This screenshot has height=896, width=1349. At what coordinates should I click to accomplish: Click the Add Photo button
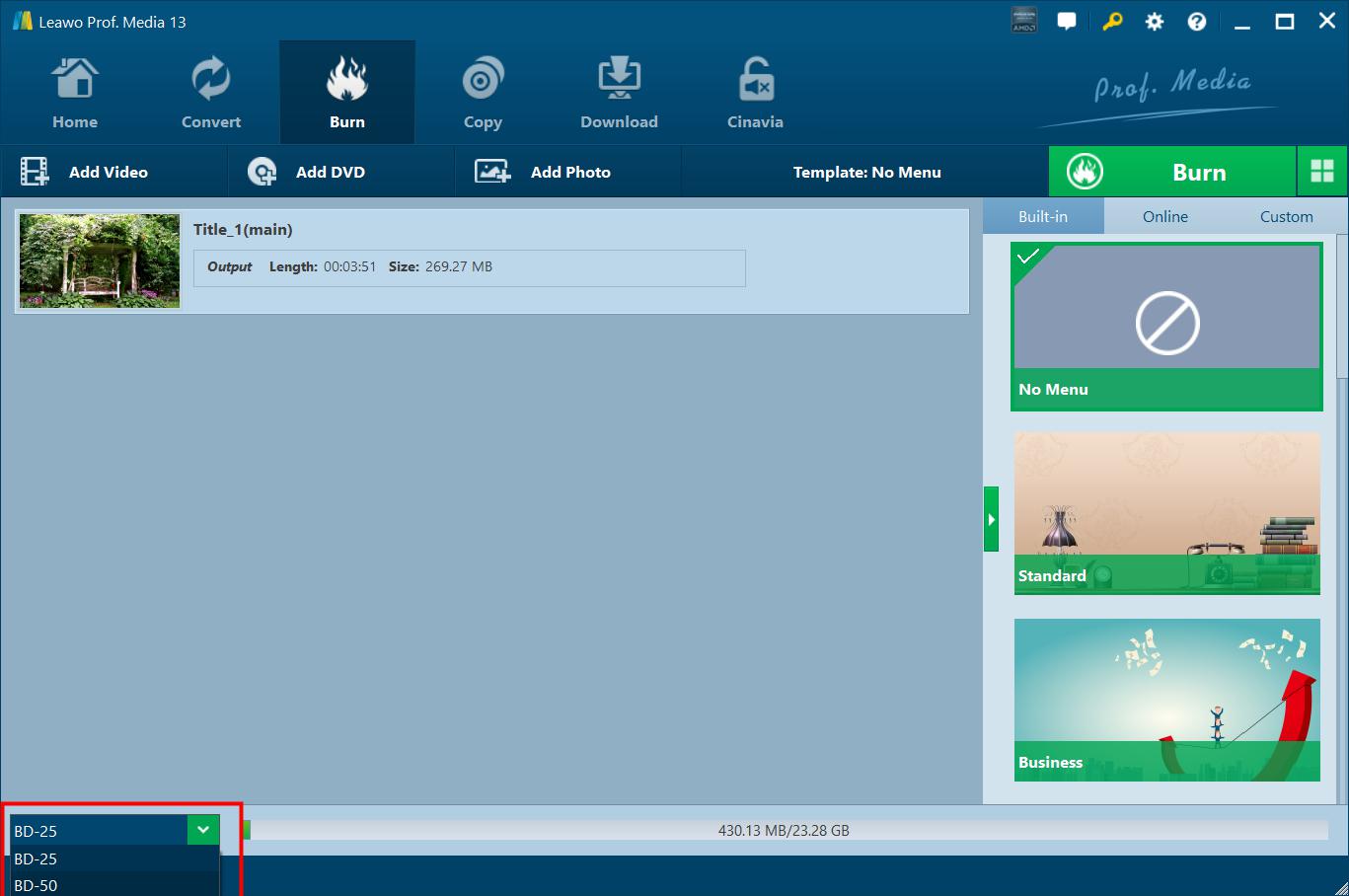click(567, 172)
